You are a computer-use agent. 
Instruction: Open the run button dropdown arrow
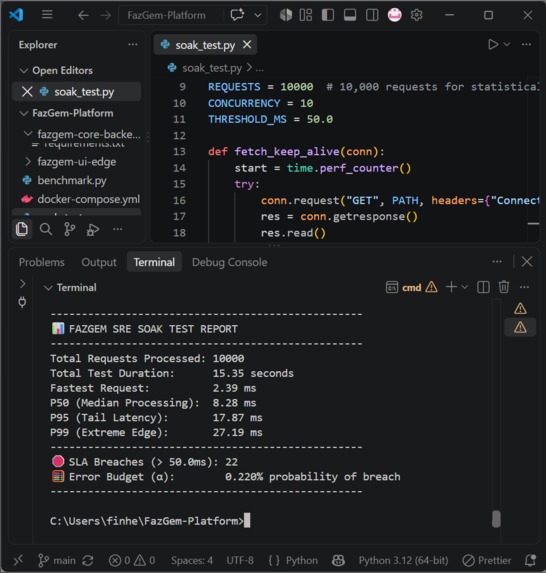tap(507, 44)
